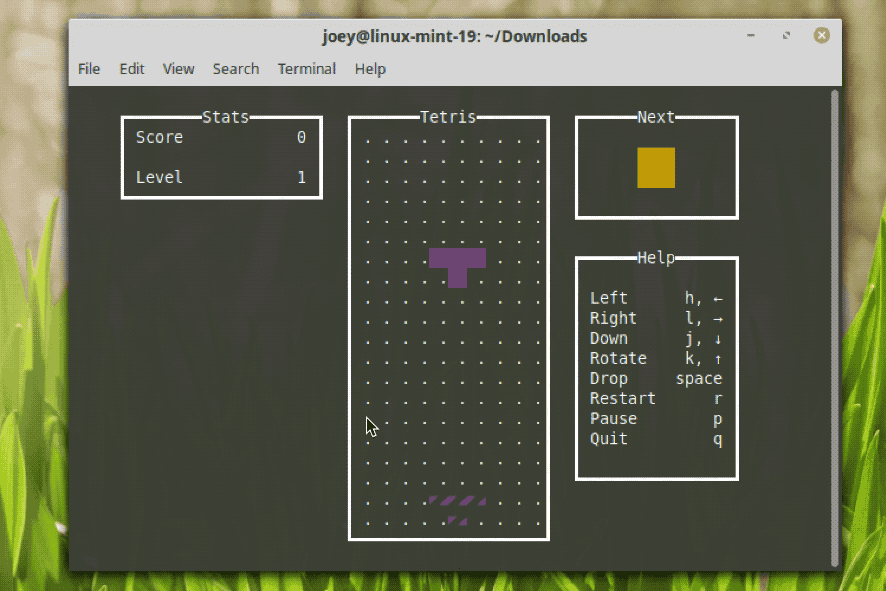Click the 'j, ↓' key hint for Down
This screenshot has height=591, width=886.
[x=703, y=338]
